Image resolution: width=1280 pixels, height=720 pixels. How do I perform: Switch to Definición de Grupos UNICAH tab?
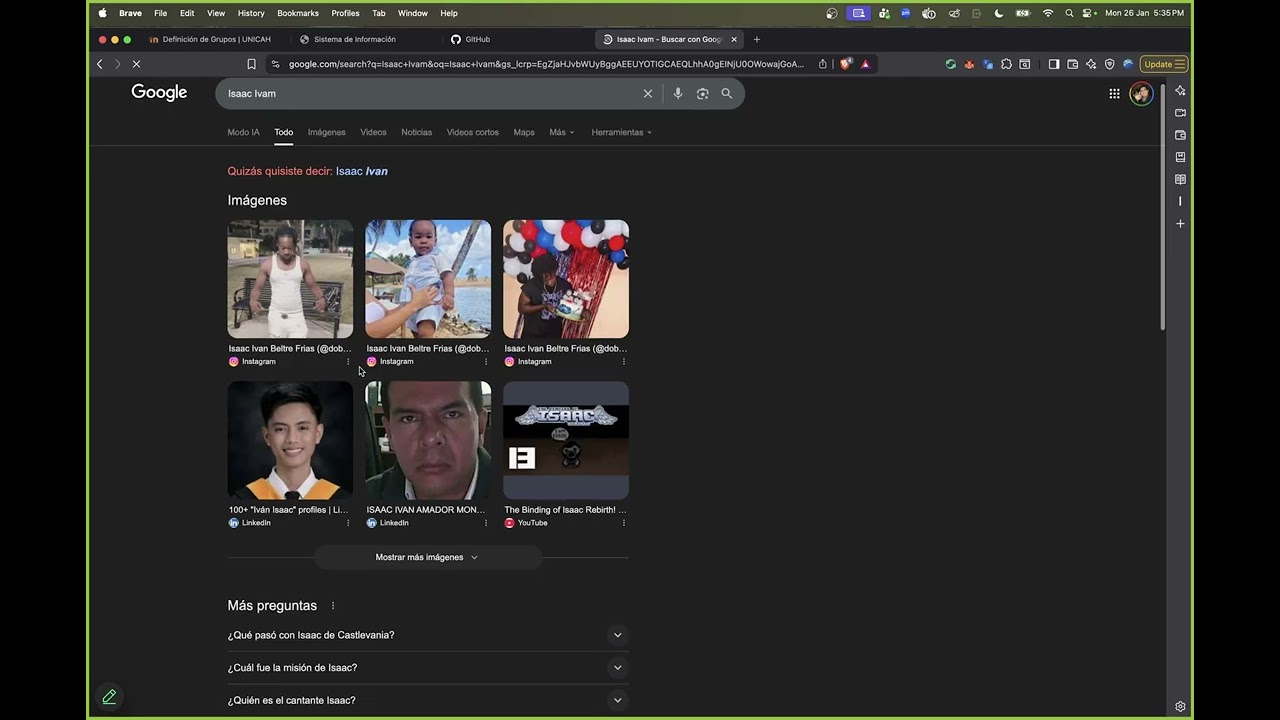(216, 39)
